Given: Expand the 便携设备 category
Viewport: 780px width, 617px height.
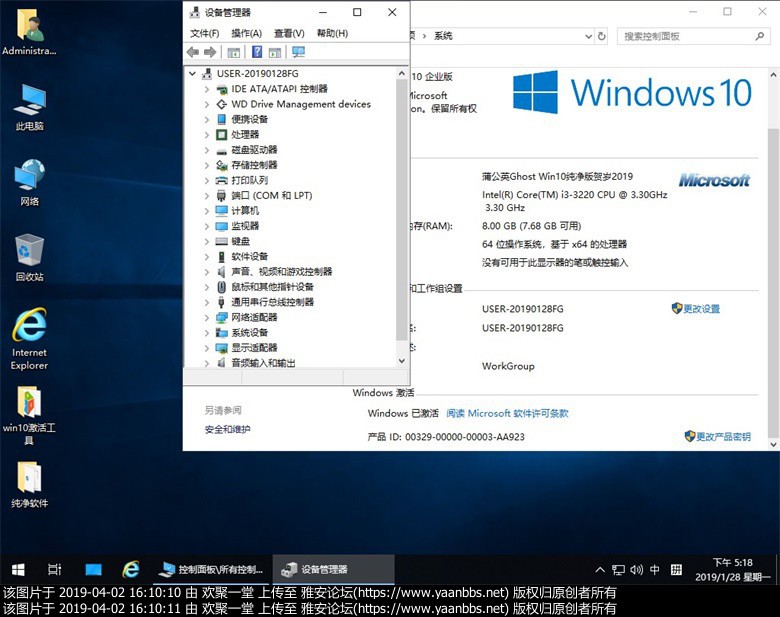Looking at the screenshot, I should coord(207,119).
